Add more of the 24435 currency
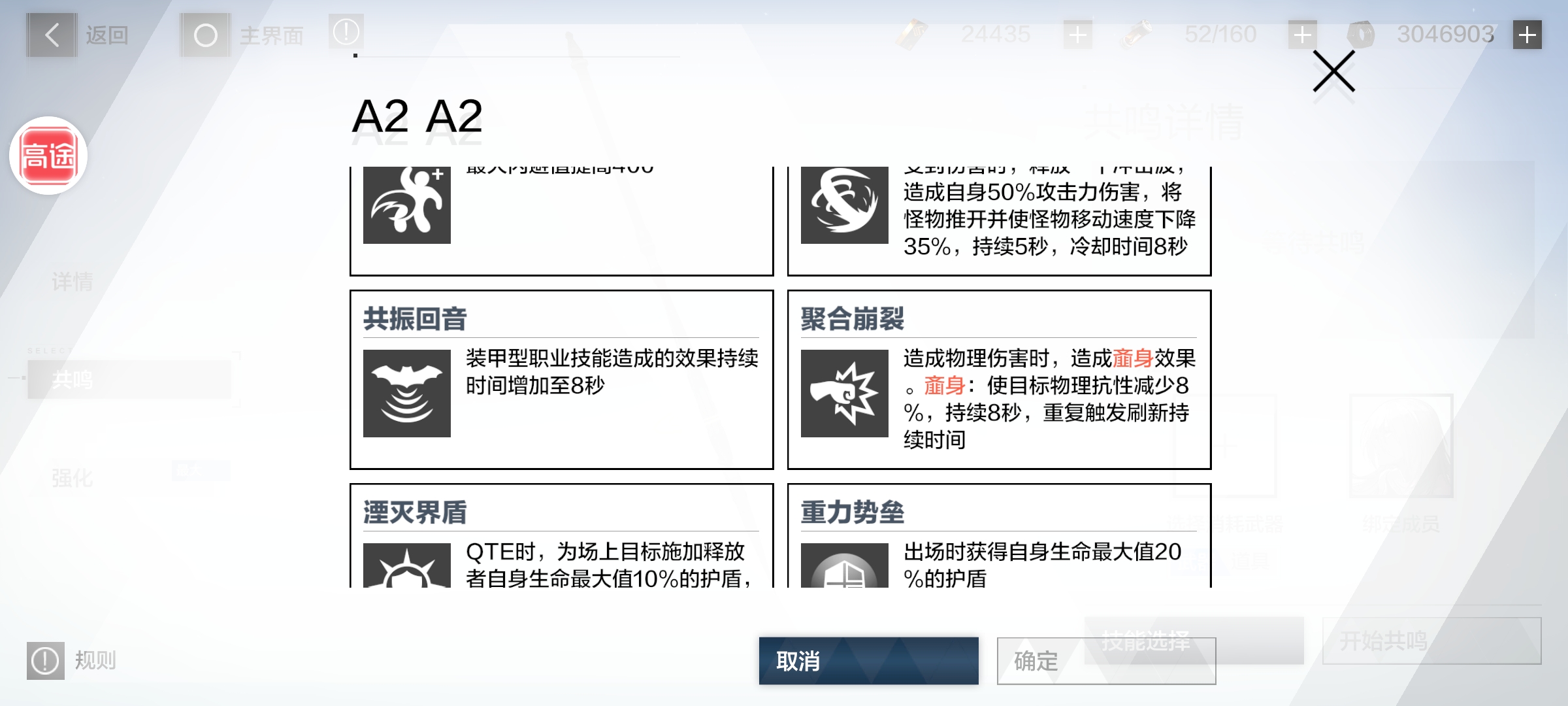 (1077, 34)
